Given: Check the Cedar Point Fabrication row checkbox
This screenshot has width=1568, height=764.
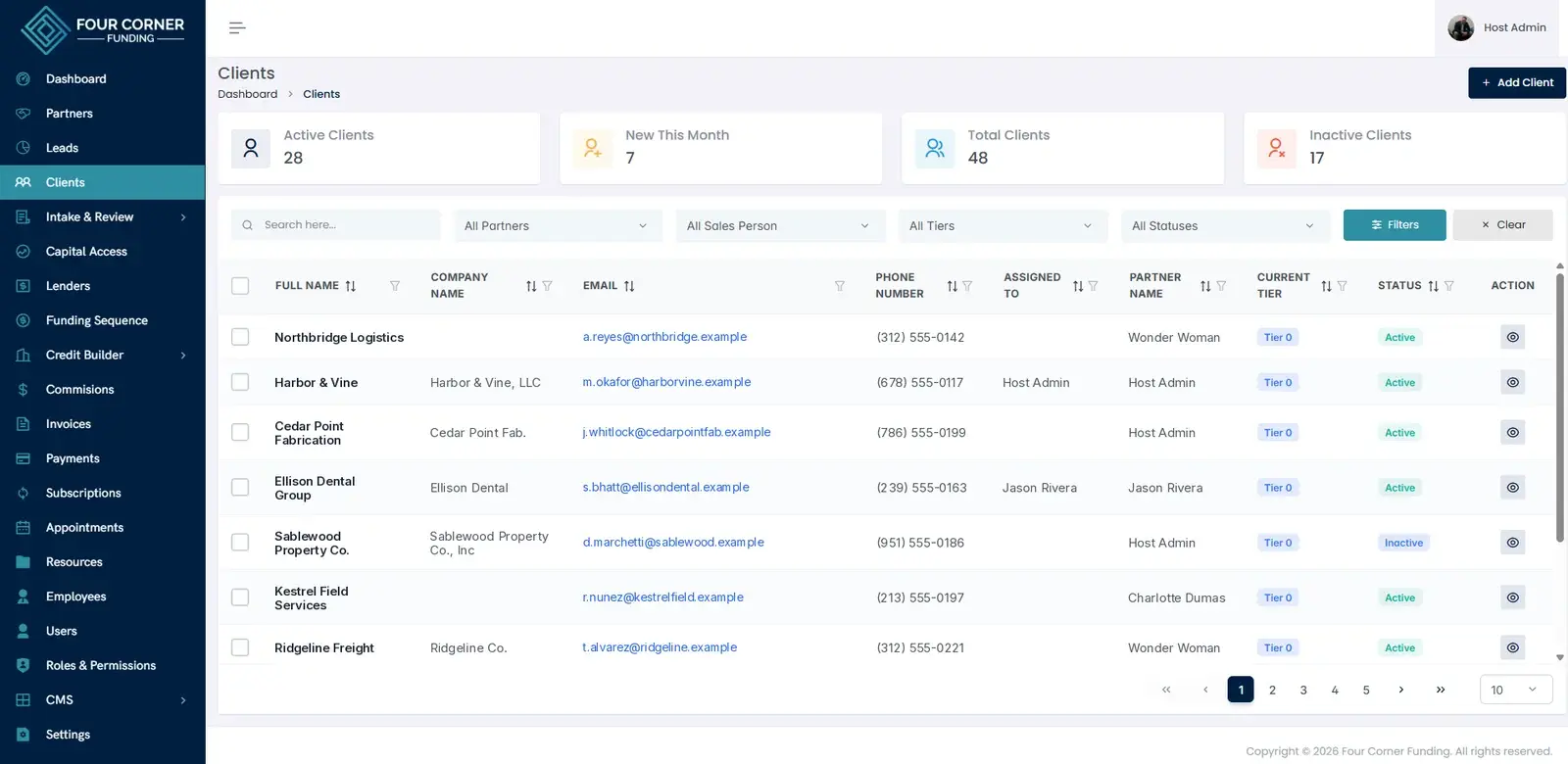Looking at the screenshot, I should (240, 432).
